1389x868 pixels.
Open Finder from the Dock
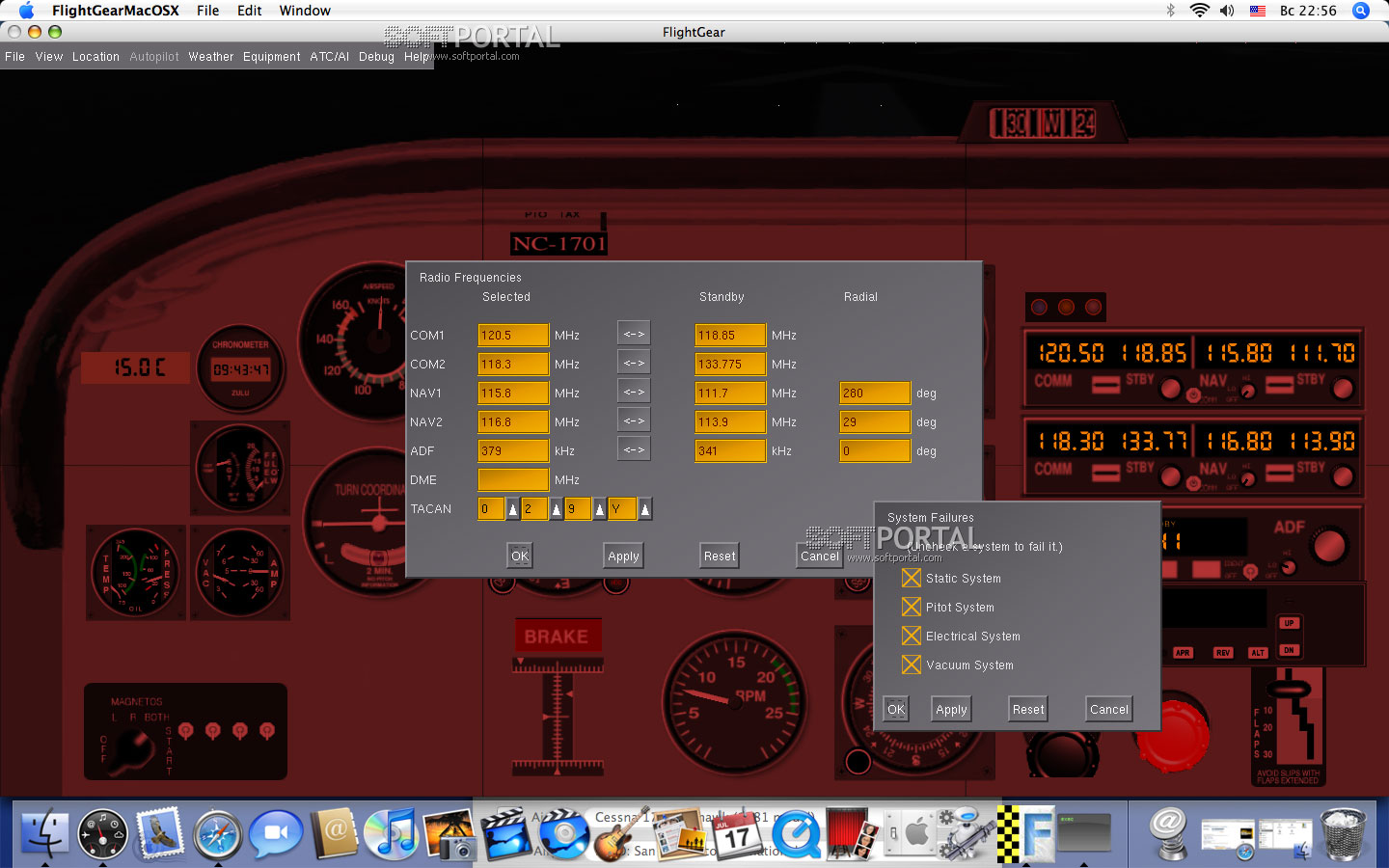pyautogui.click(x=44, y=833)
